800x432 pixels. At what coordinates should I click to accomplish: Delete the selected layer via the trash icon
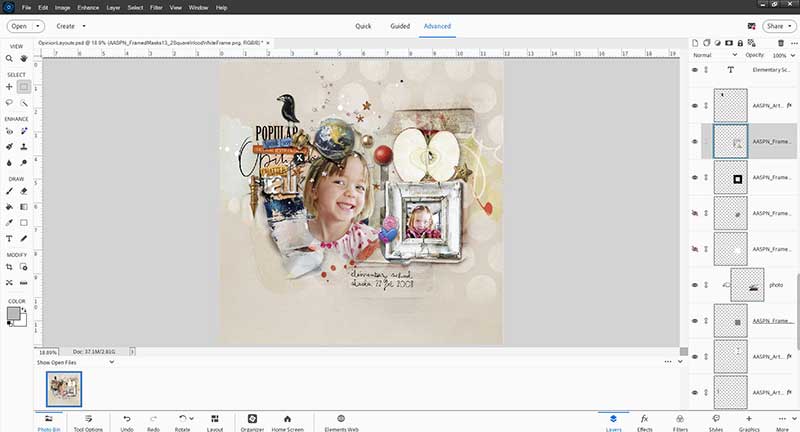pyautogui.click(x=781, y=43)
